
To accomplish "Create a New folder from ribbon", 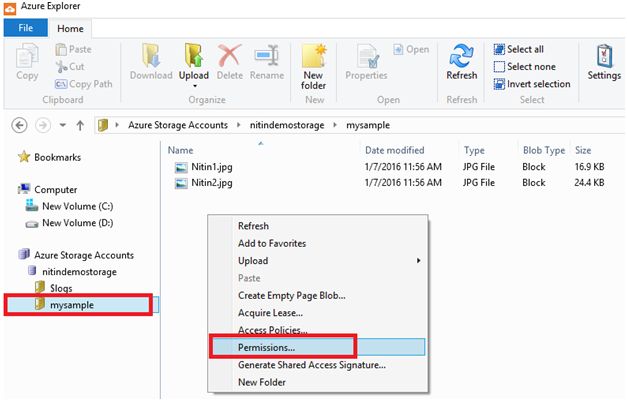I will (314, 67).
